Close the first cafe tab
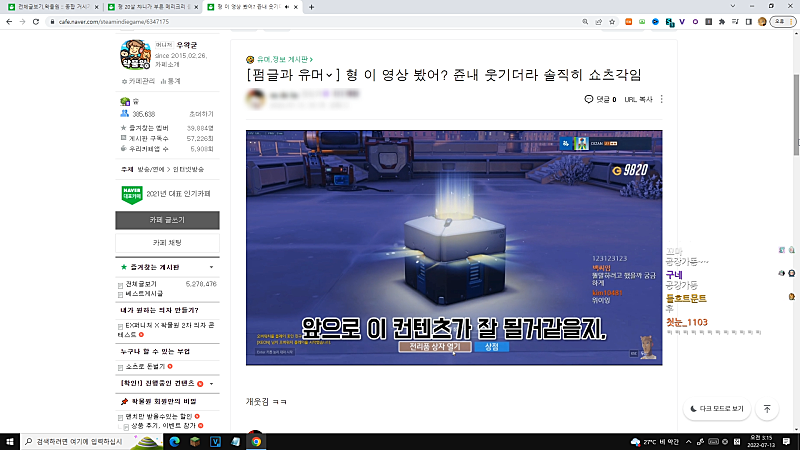This screenshot has width=800, height=450. click(96, 7)
